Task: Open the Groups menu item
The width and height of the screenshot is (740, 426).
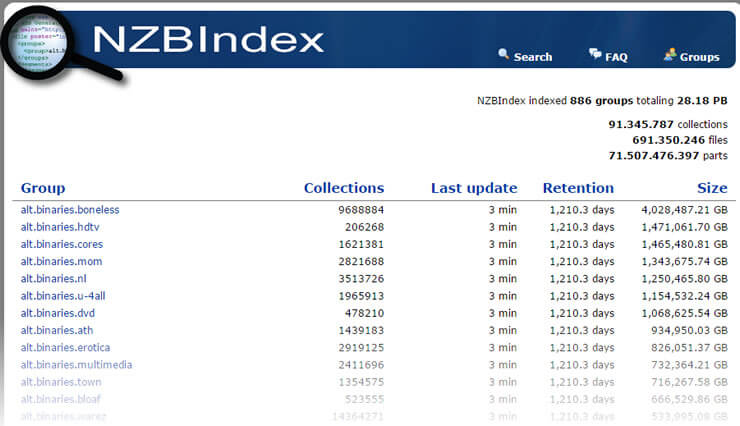Action: click(699, 57)
